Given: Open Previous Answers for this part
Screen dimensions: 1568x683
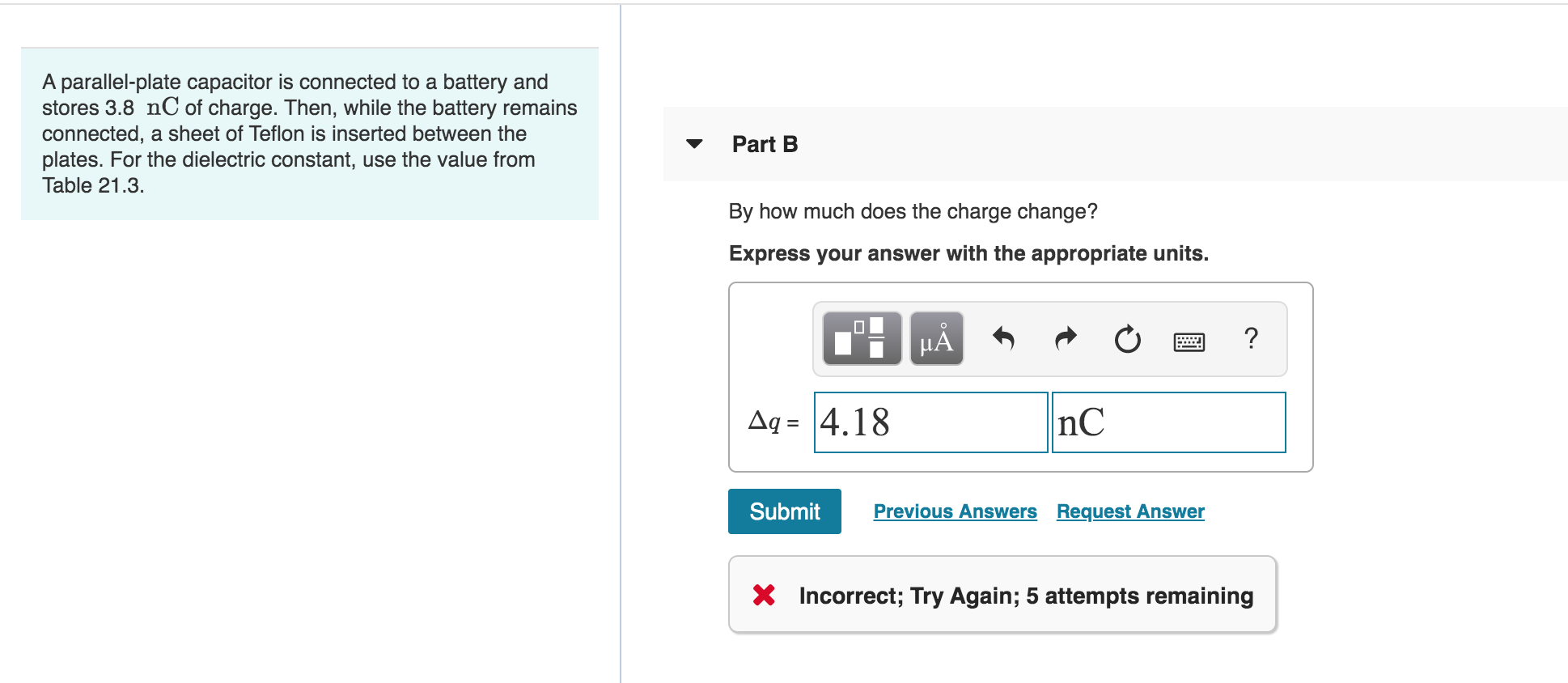Looking at the screenshot, I should (955, 511).
